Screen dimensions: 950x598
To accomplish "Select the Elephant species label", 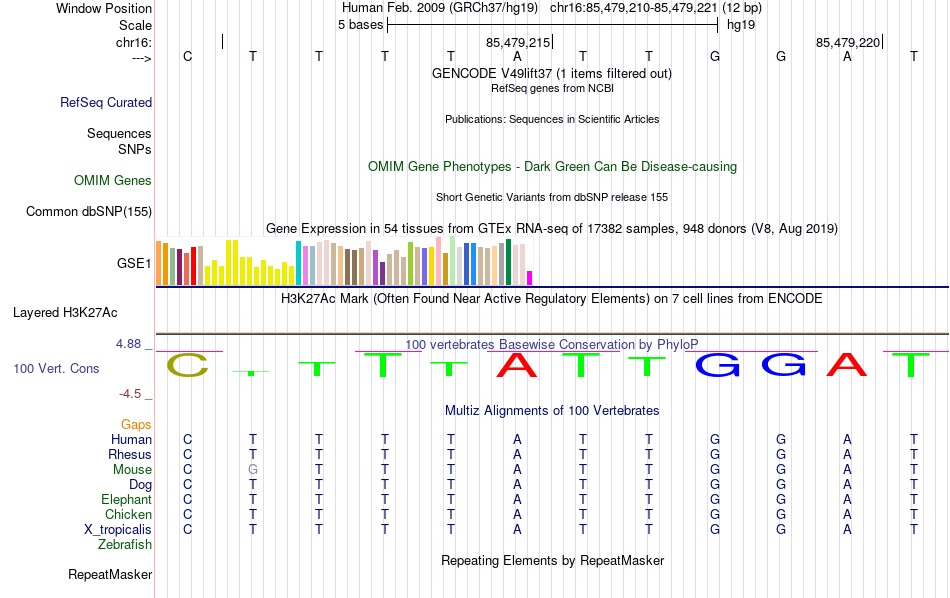I will pos(127,499).
